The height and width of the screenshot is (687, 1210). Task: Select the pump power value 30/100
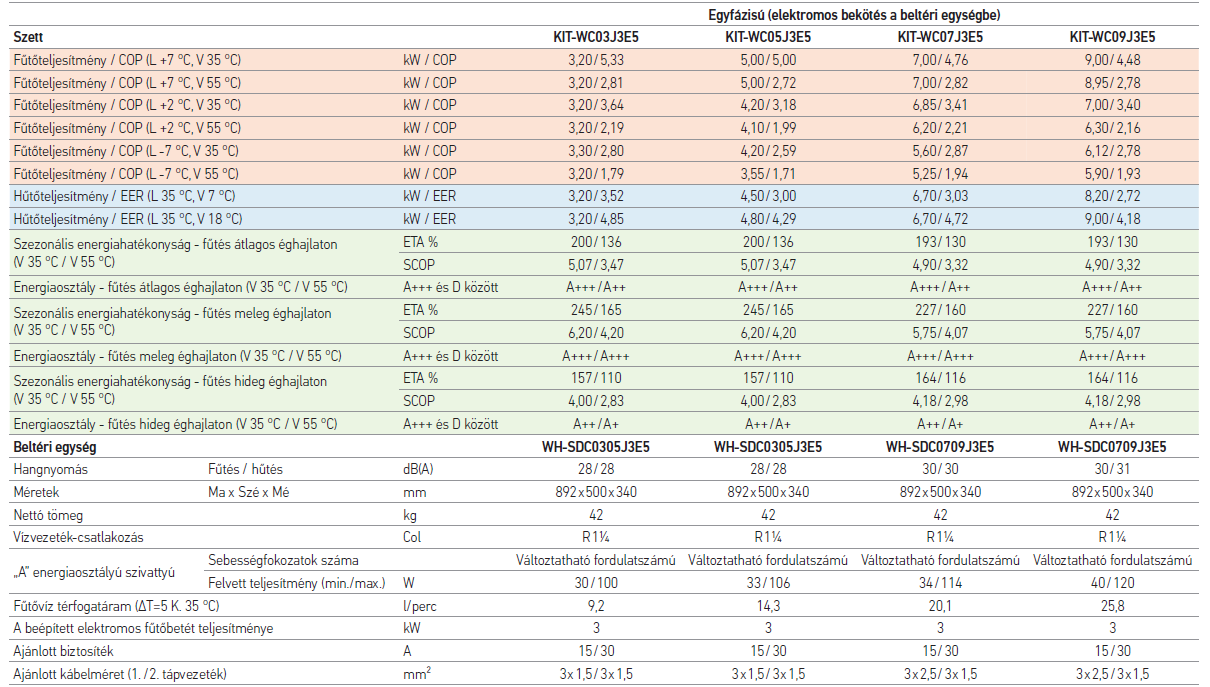(x=596, y=583)
